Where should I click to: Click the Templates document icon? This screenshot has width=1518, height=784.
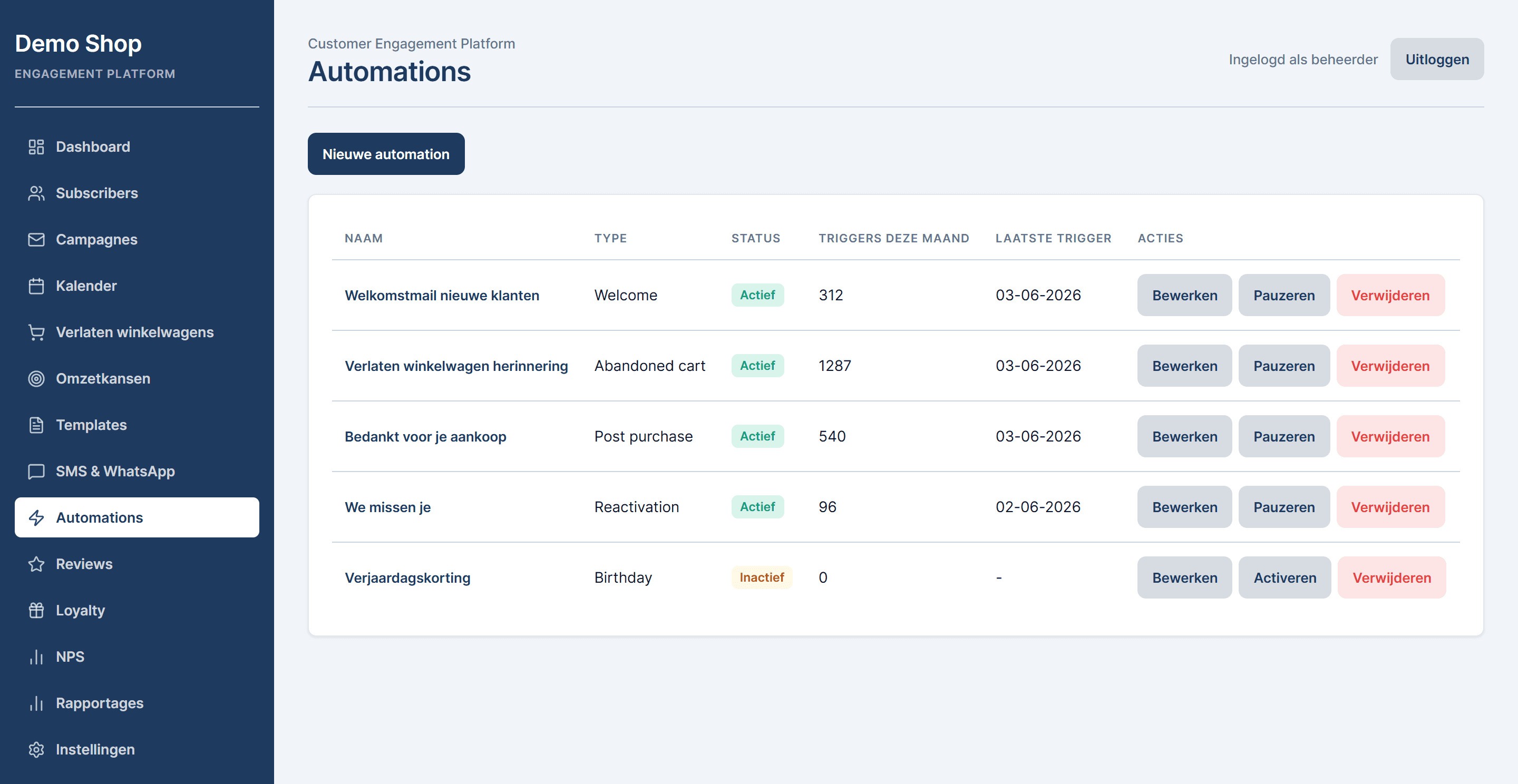tap(36, 425)
